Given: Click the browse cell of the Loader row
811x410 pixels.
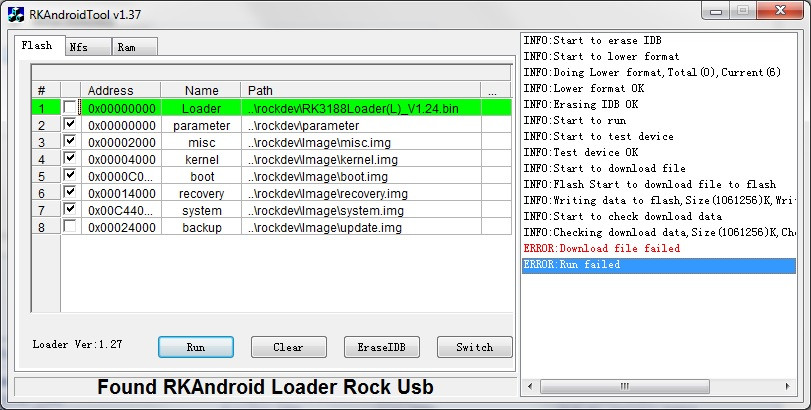Looking at the screenshot, I should pos(496,108).
